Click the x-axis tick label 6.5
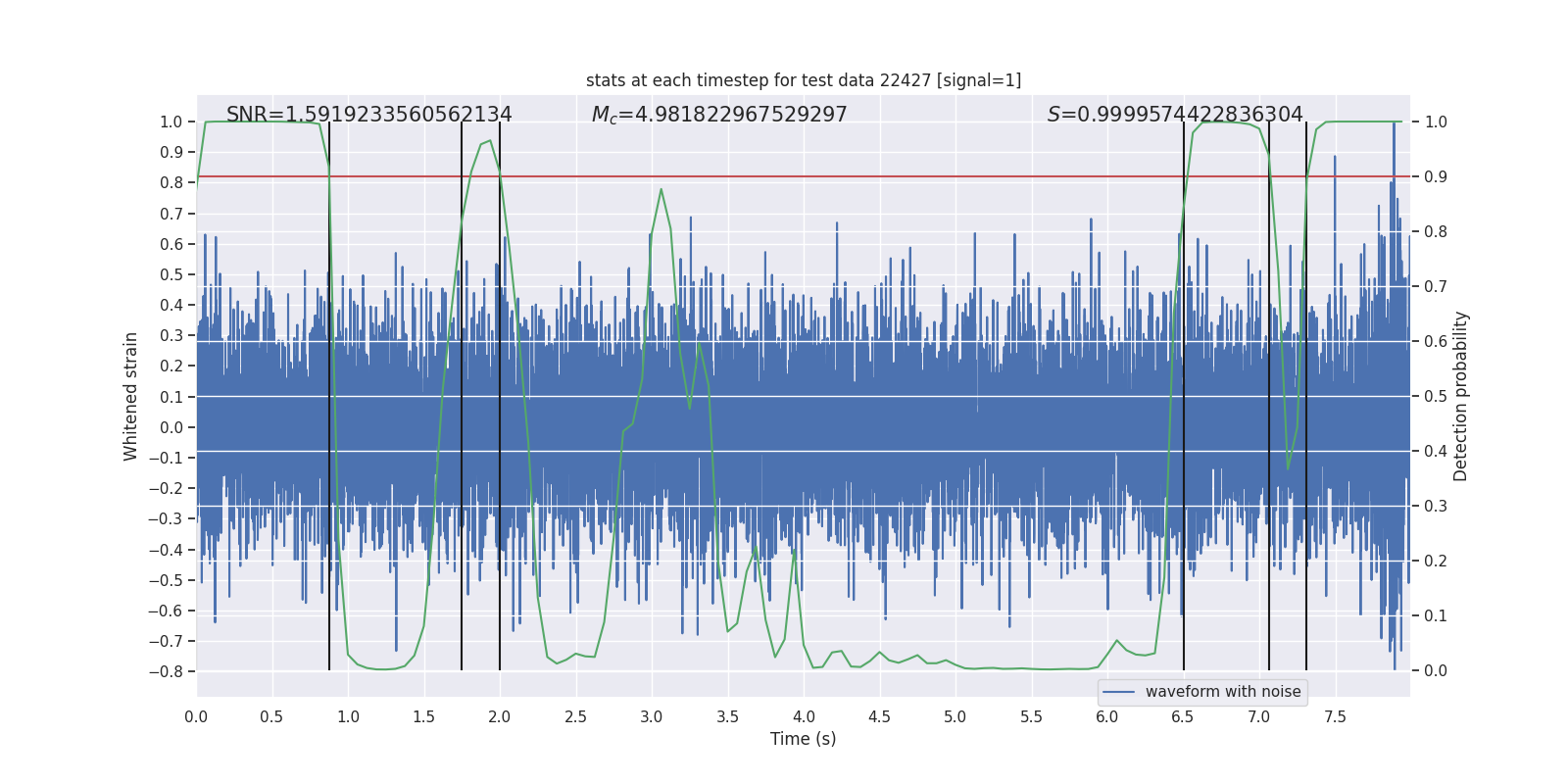Viewport: 1568px width, 784px height. pos(1183,716)
